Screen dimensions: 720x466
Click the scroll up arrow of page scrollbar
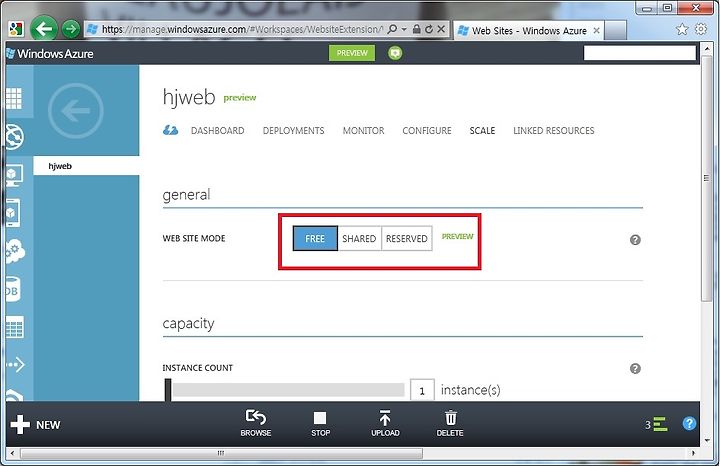707,48
